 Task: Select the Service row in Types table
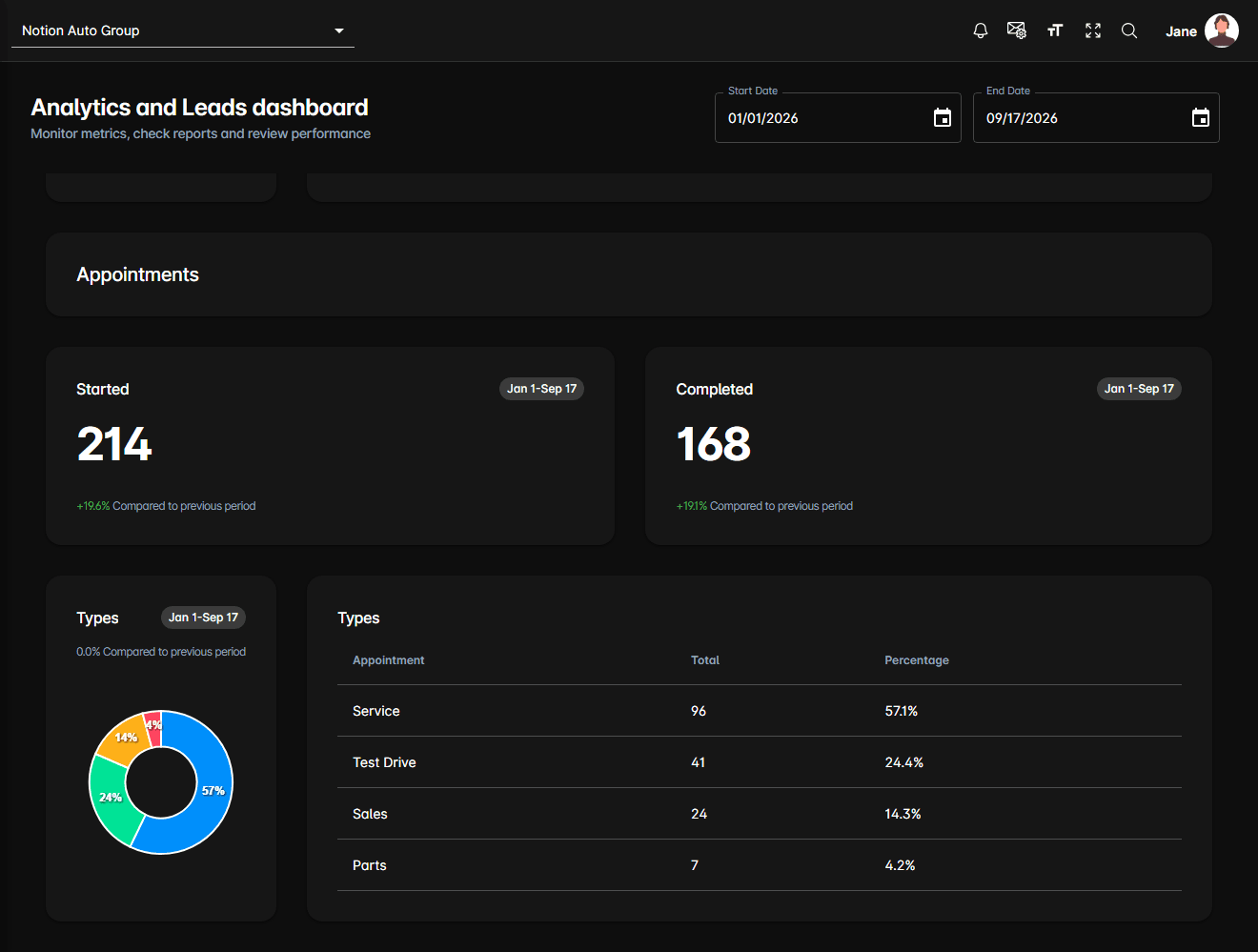(760, 711)
